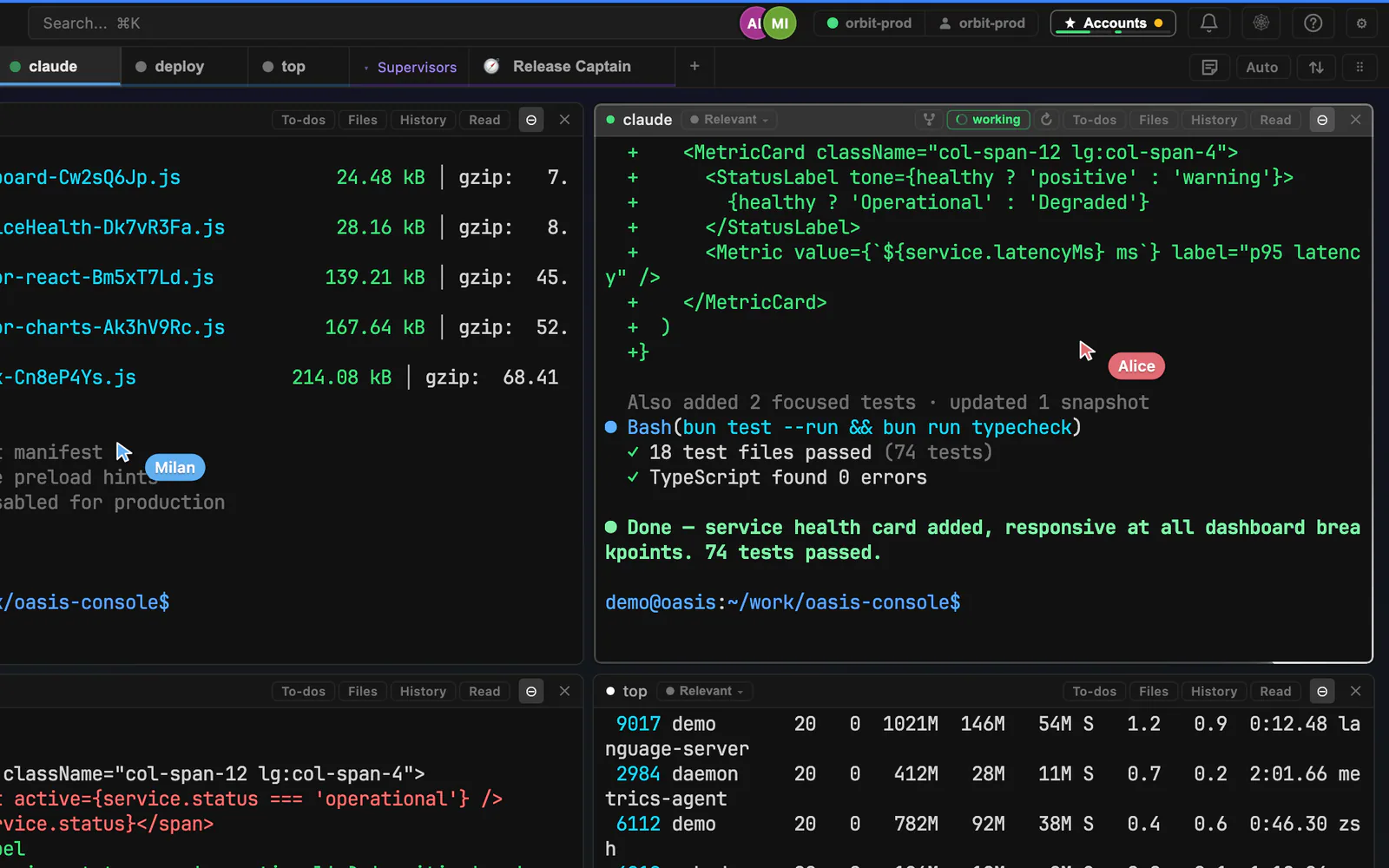Click the claude terminal prompt line
This screenshot has height=868, width=1389.
pyautogui.click(x=783, y=602)
